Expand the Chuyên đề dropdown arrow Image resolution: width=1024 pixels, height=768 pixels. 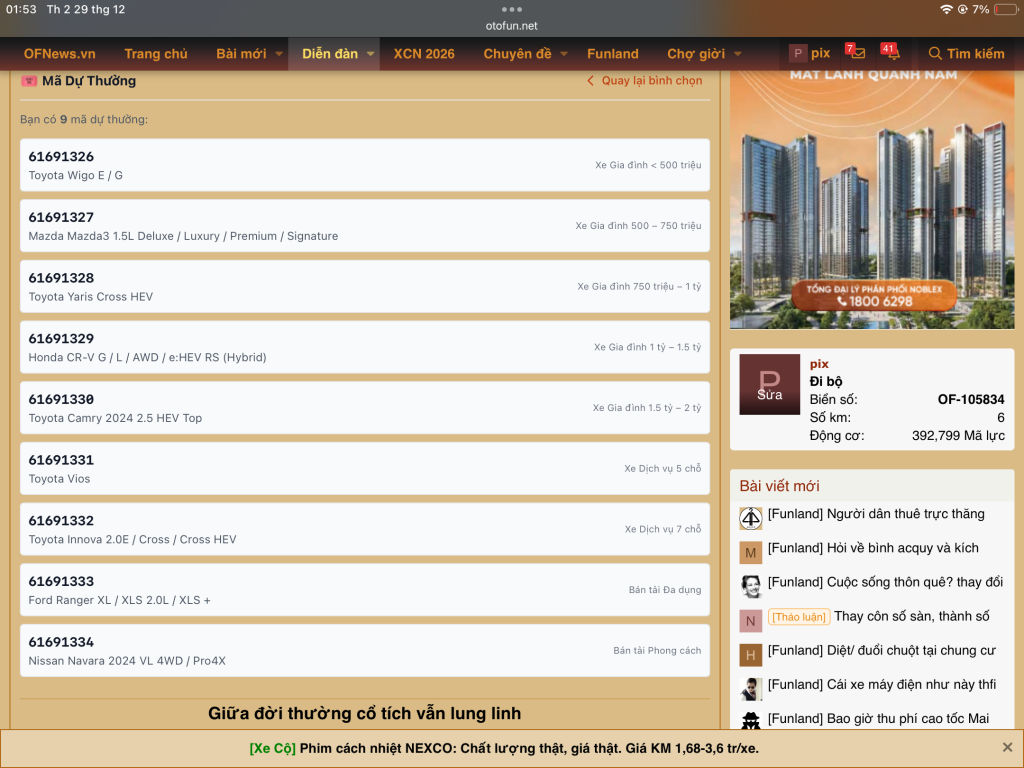(564, 54)
